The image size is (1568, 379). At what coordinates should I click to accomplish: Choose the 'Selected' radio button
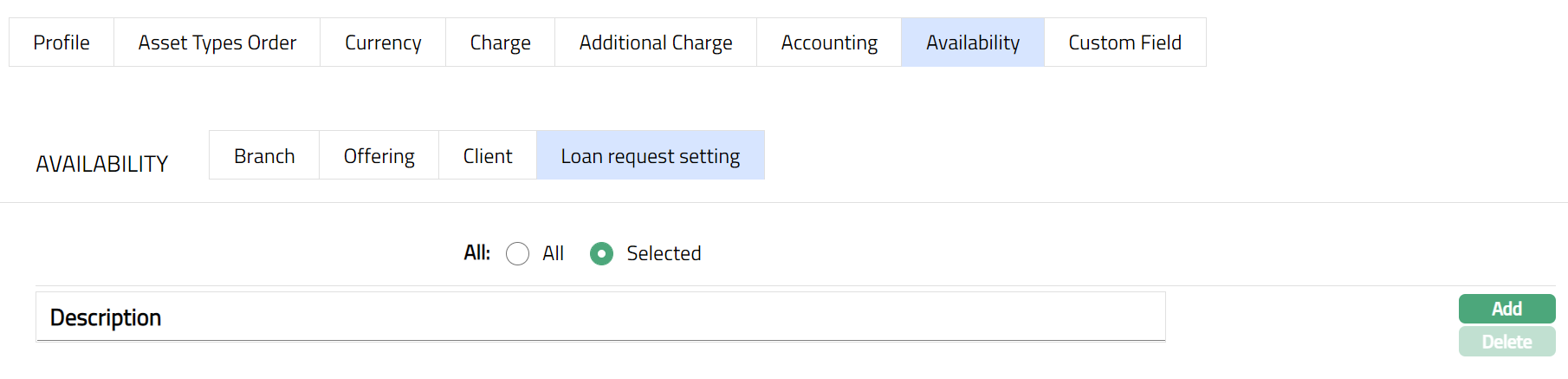pyautogui.click(x=601, y=254)
